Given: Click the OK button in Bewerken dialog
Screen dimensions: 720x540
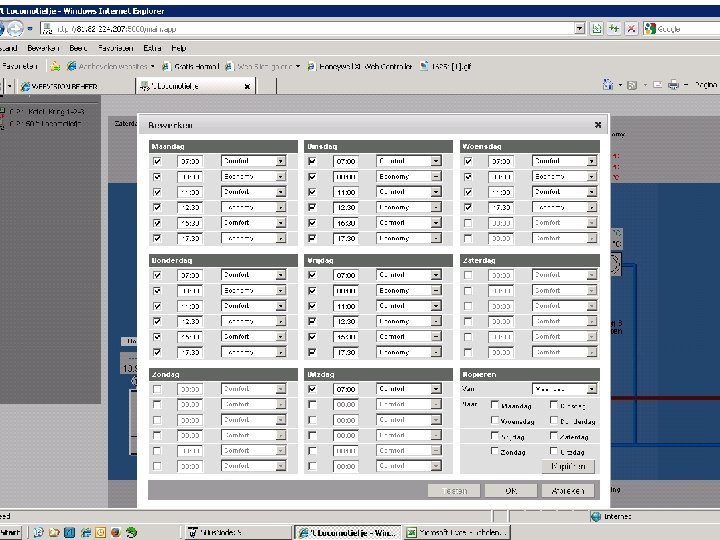Looking at the screenshot, I should coord(511,491).
